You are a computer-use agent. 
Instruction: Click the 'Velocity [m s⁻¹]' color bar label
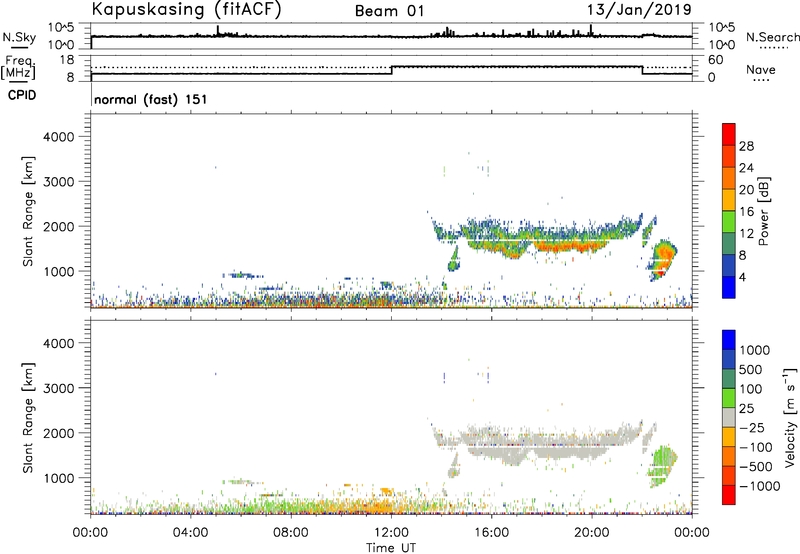(790, 417)
